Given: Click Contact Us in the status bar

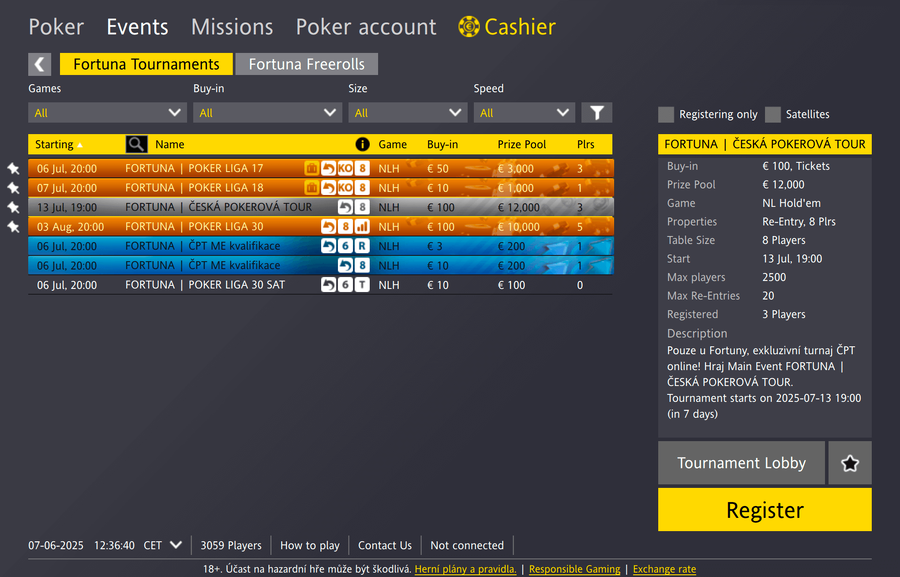Looking at the screenshot, I should tap(385, 545).
